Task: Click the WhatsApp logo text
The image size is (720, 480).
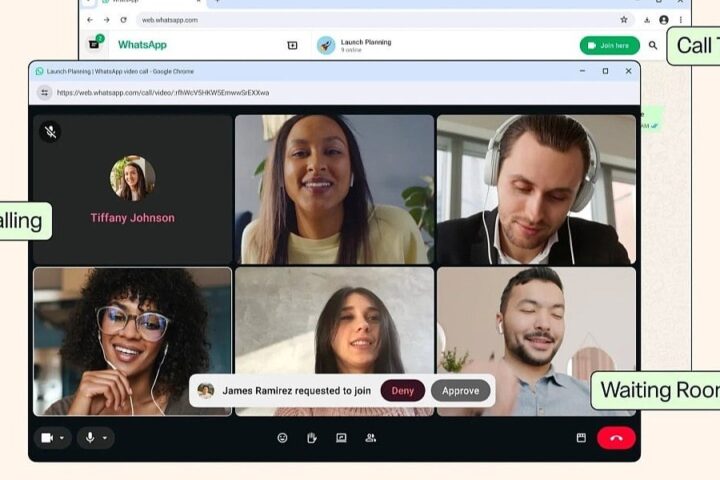Action: [x=142, y=45]
